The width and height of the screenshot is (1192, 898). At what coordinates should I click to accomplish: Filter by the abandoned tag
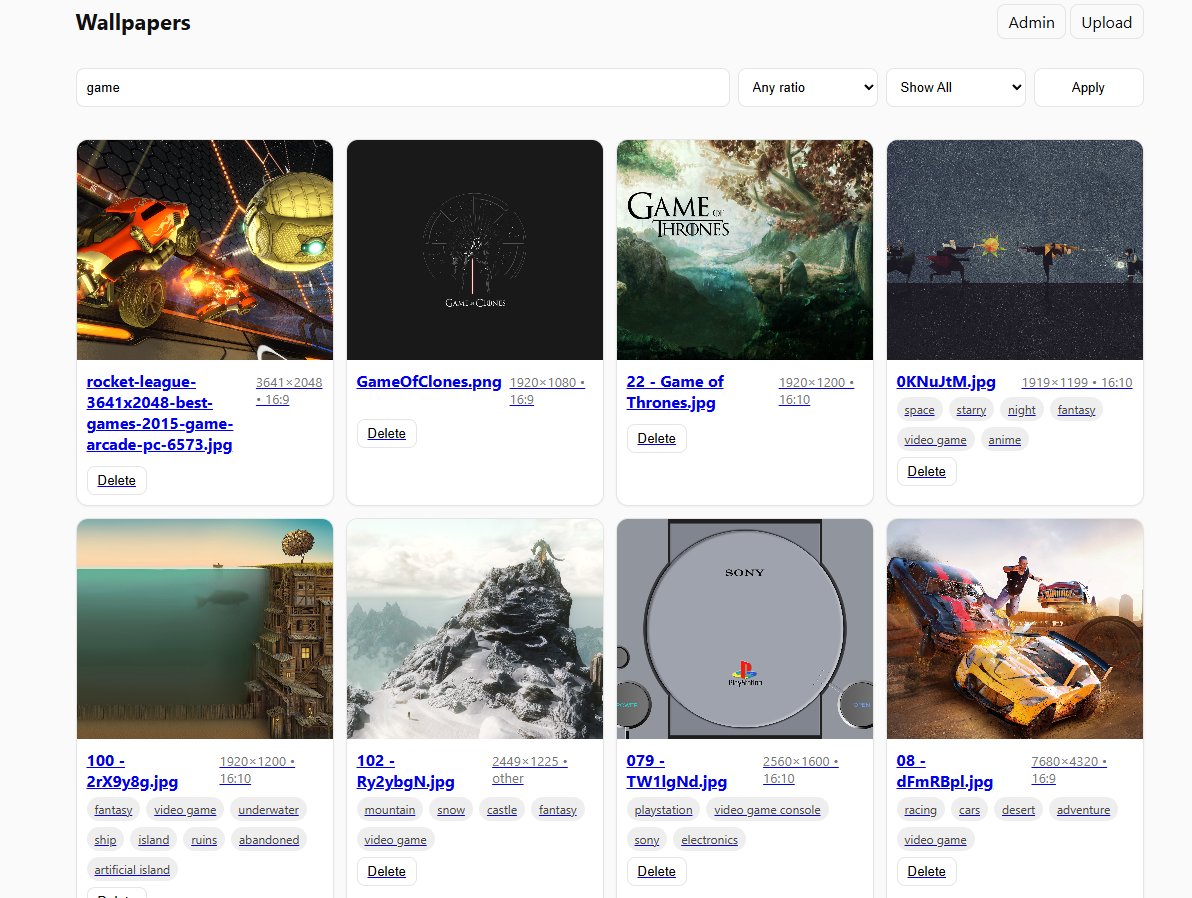[x=268, y=839]
